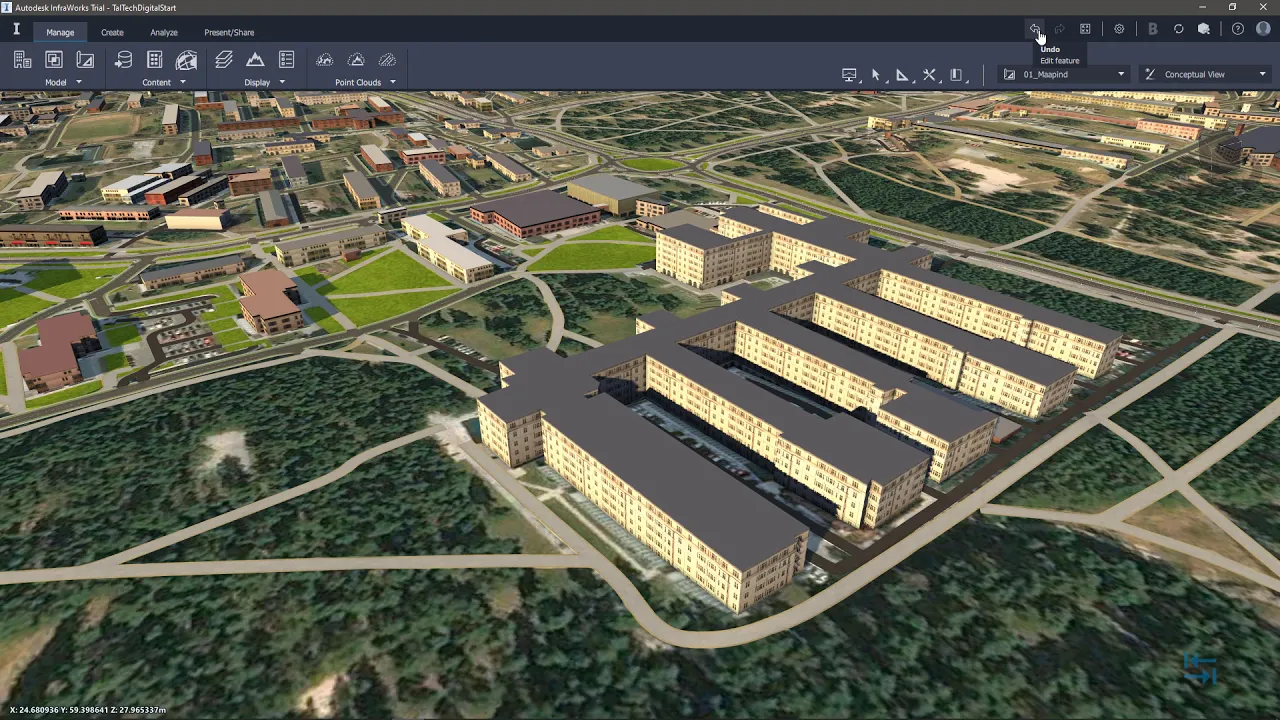Click the first Point Clouds terrain icon
The image size is (1280, 720).
point(324,60)
